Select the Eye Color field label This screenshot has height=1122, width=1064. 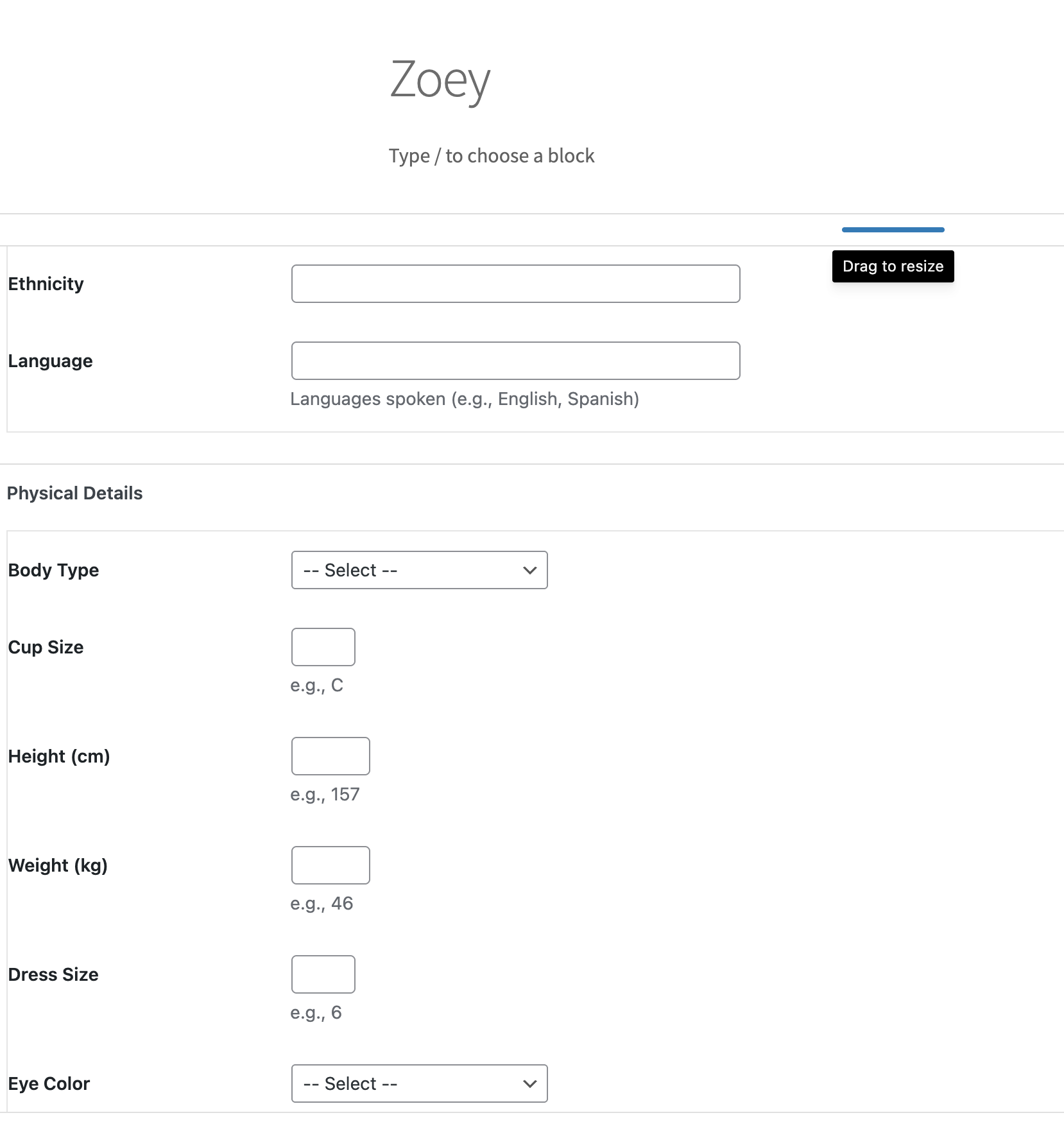click(48, 1083)
